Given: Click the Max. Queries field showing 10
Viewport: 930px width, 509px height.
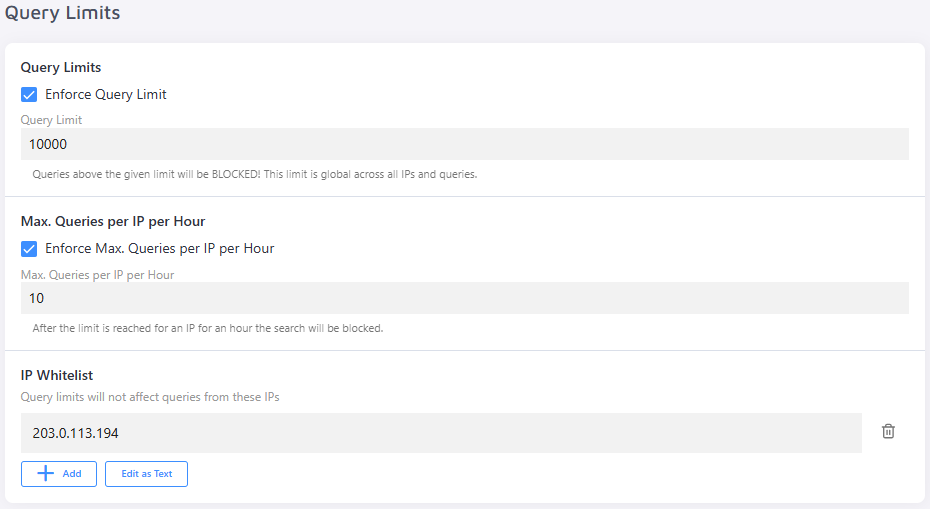Looking at the screenshot, I should (x=464, y=298).
